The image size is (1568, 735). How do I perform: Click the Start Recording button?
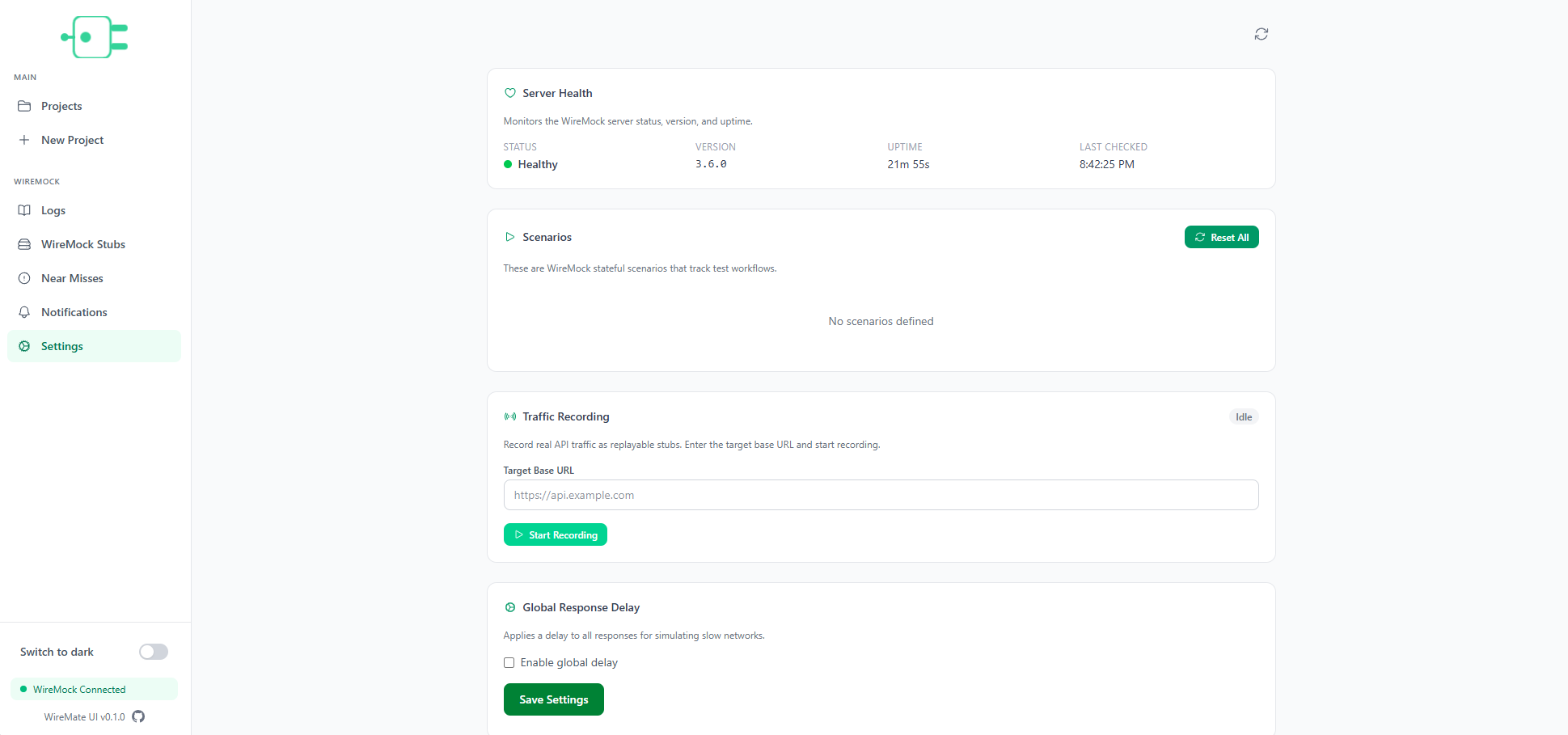click(x=556, y=534)
